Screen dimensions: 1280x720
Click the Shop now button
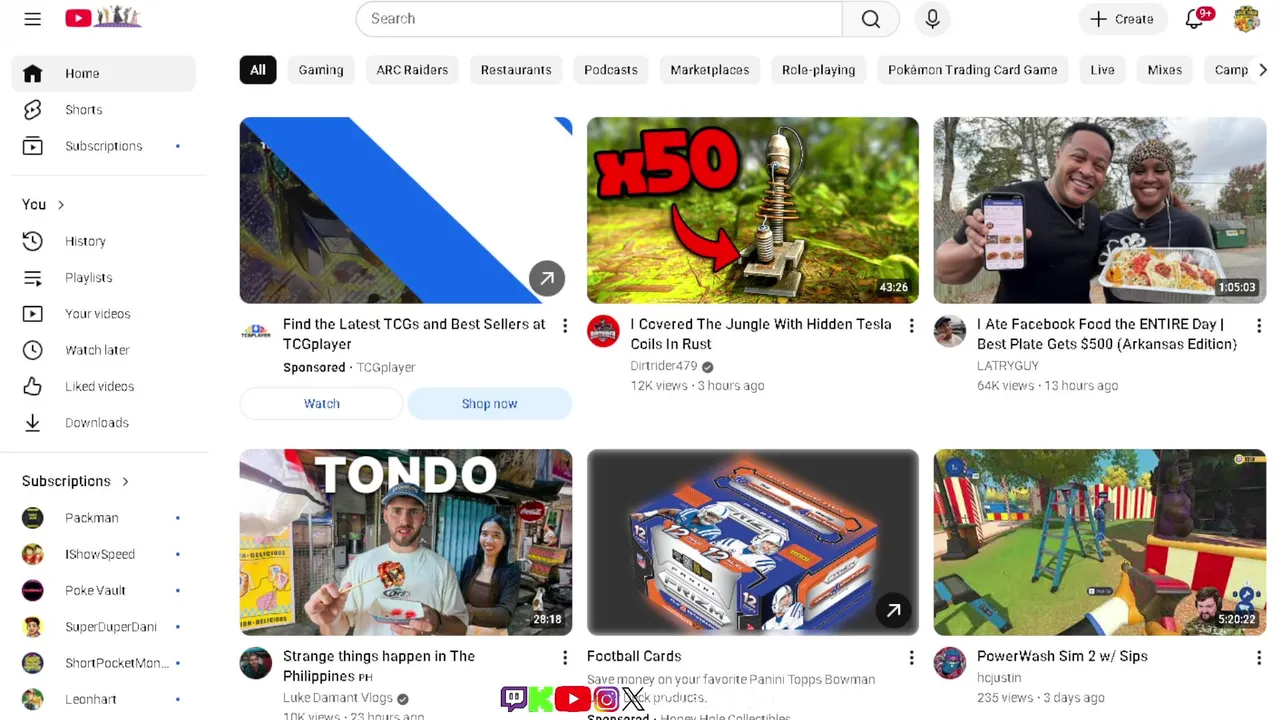tap(490, 404)
